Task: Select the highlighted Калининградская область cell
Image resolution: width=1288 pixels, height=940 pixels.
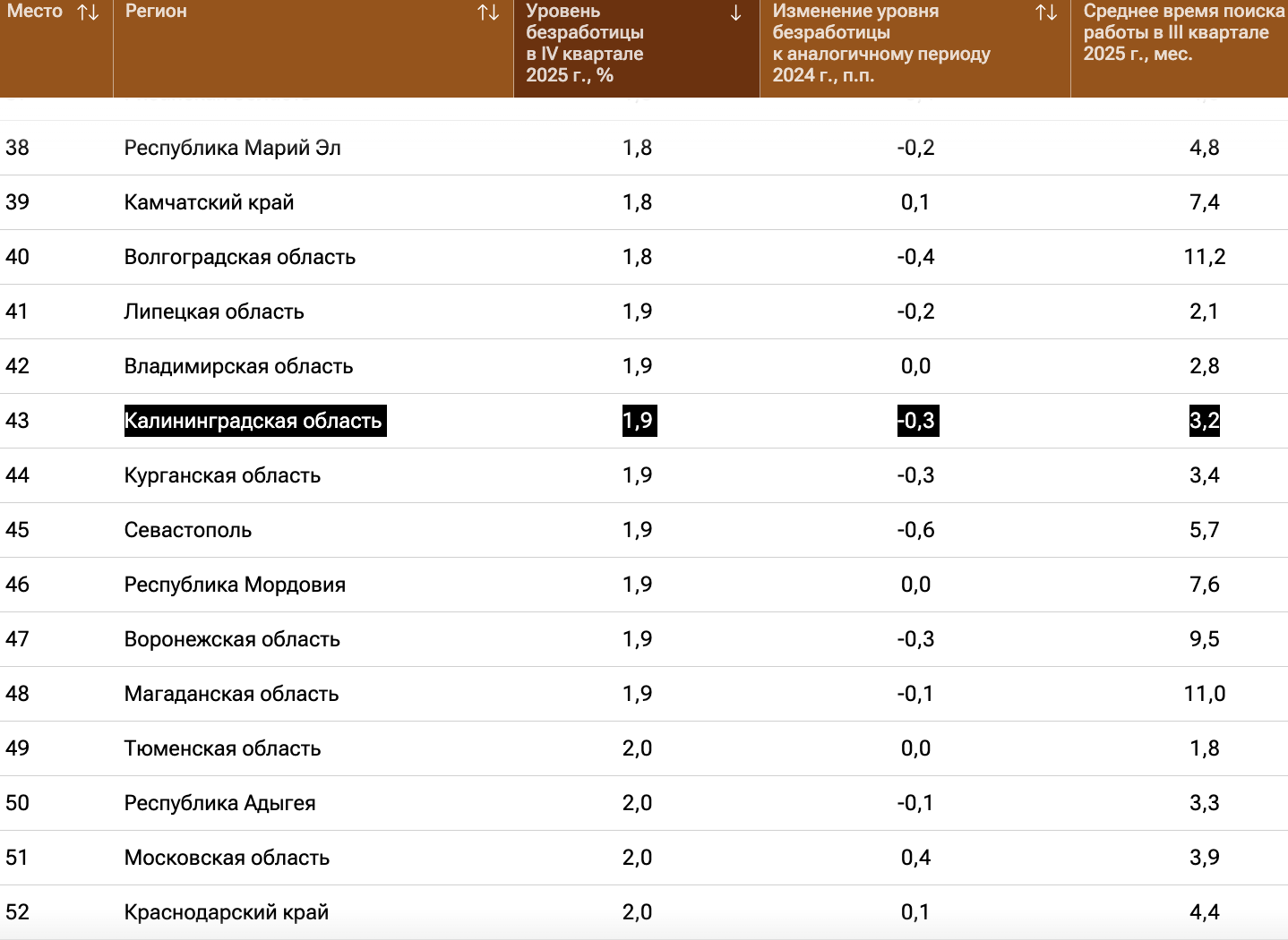Action: point(254,421)
